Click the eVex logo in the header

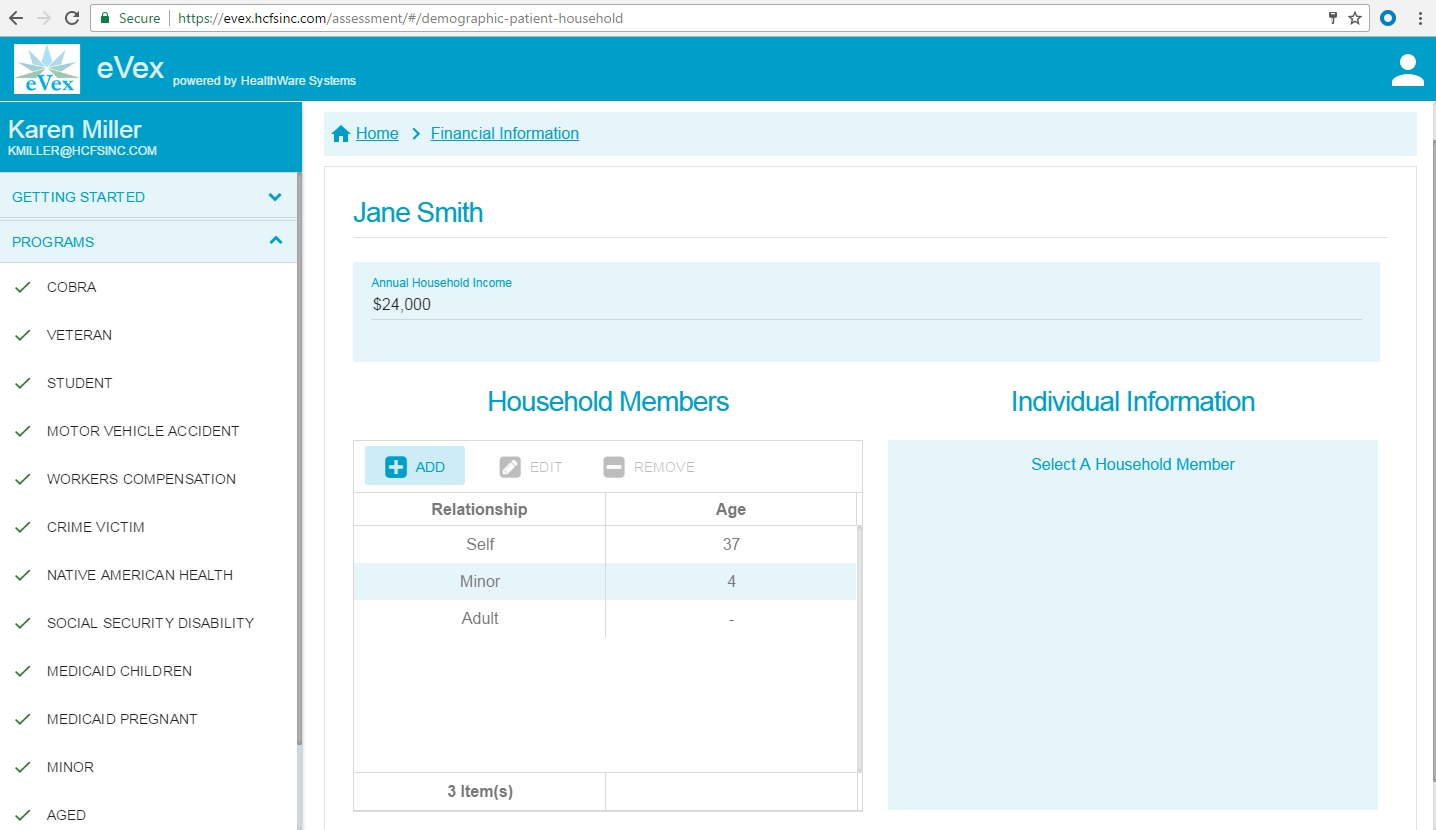(x=47, y=69)
